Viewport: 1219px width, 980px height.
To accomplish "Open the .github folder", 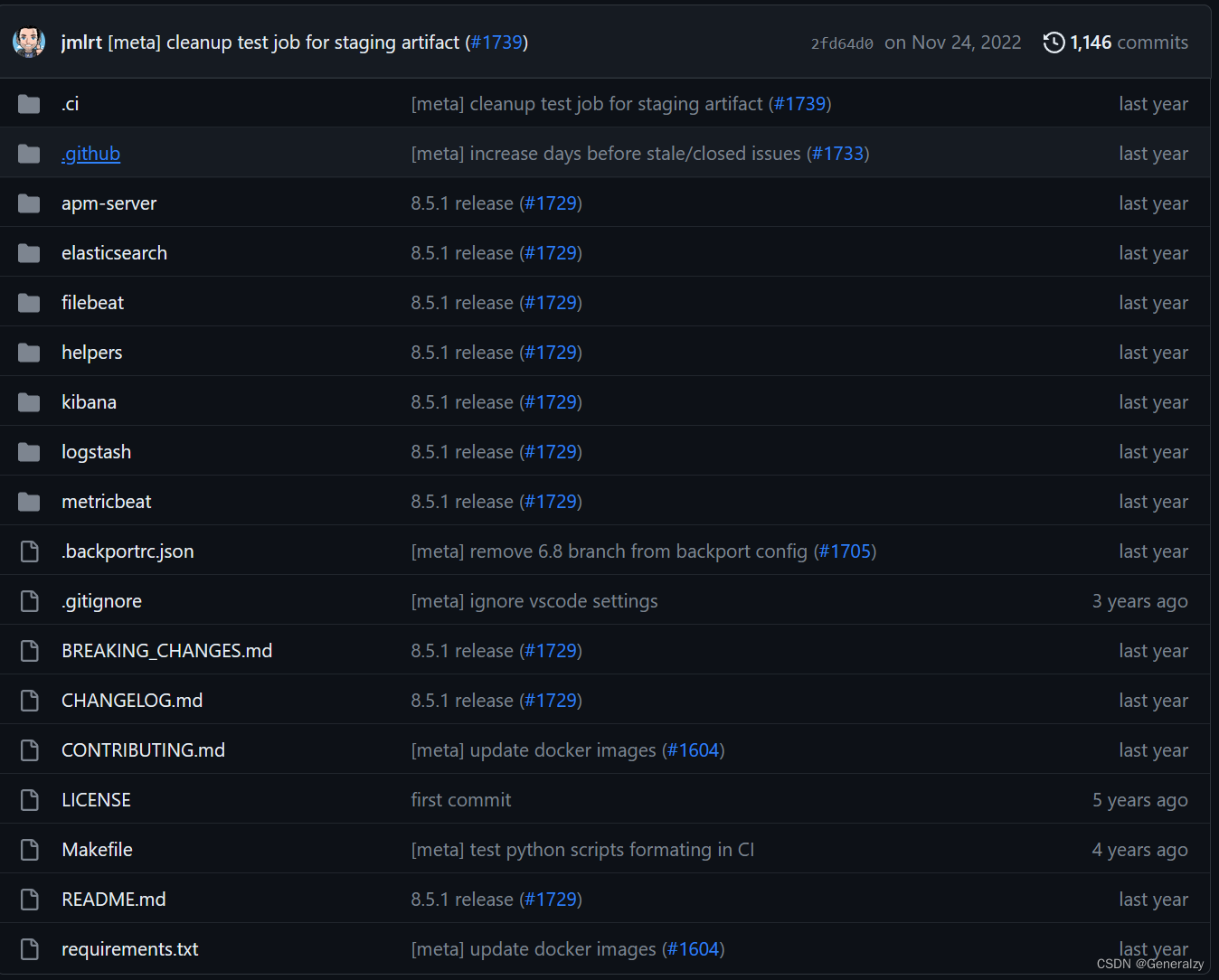I will tap(90, 154).
